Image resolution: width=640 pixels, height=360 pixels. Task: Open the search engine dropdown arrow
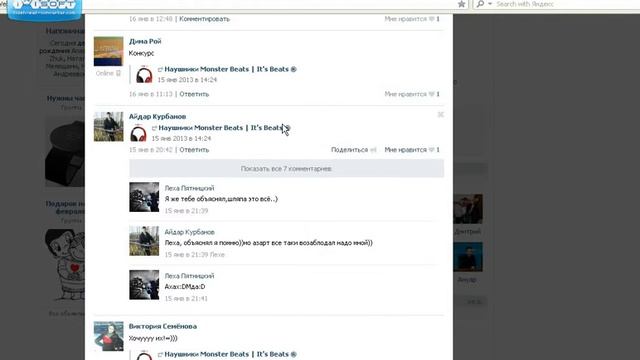[490, 4]
